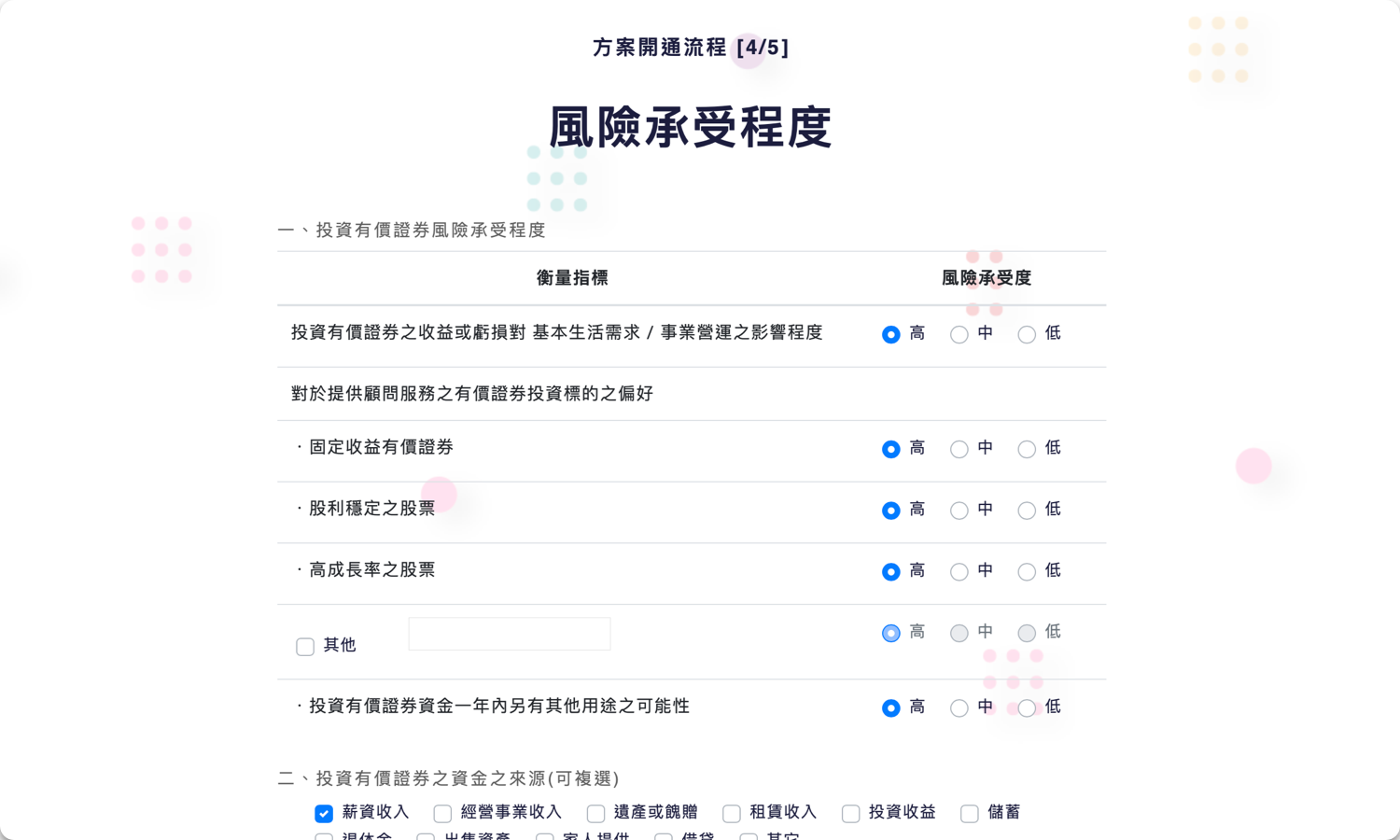Viewport: 1400px width, 840px height.
Task: Choose 高 for 高成長率之股票
Action: tap(891, 572)
